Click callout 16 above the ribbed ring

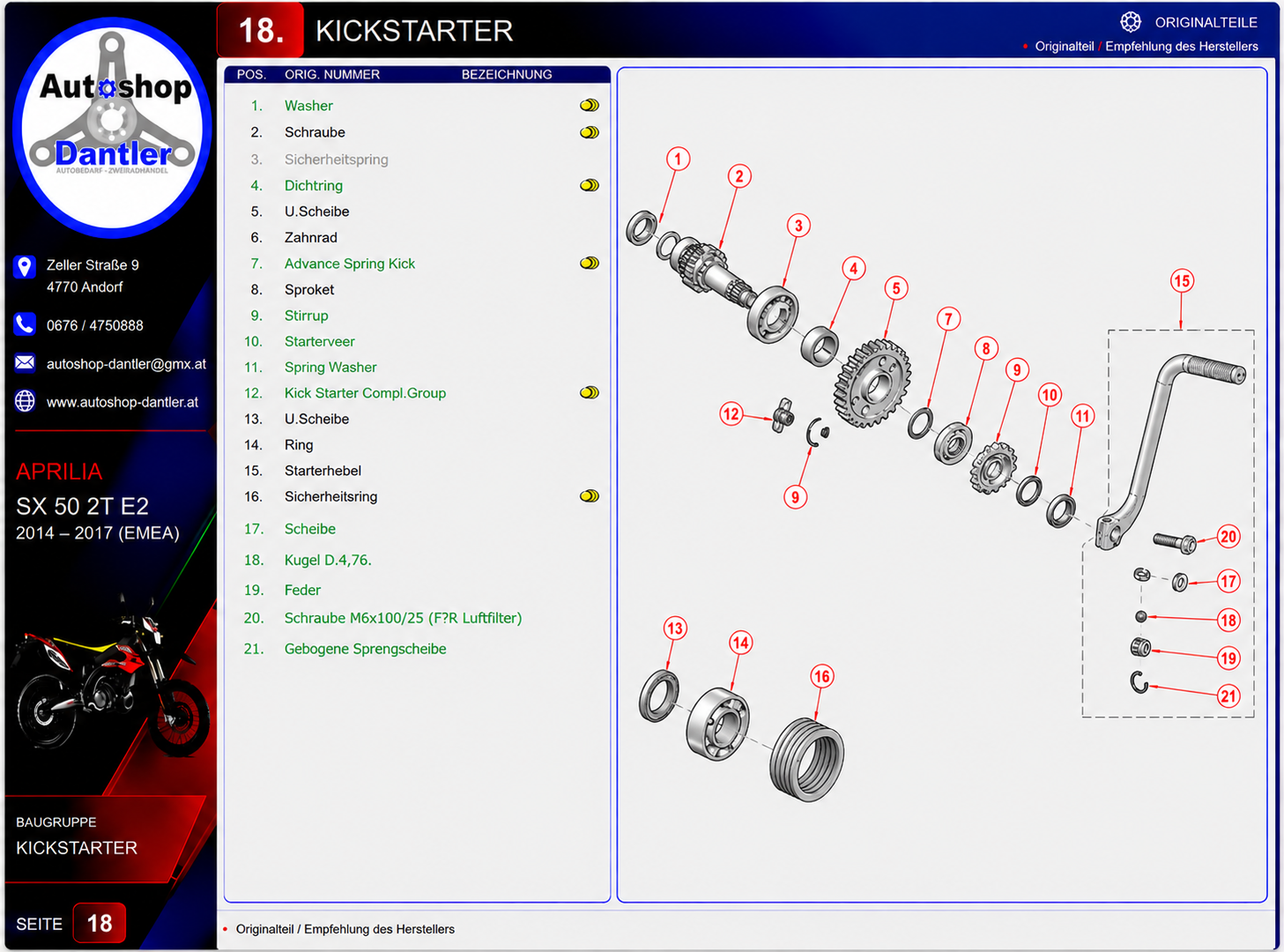click(822, 677)
